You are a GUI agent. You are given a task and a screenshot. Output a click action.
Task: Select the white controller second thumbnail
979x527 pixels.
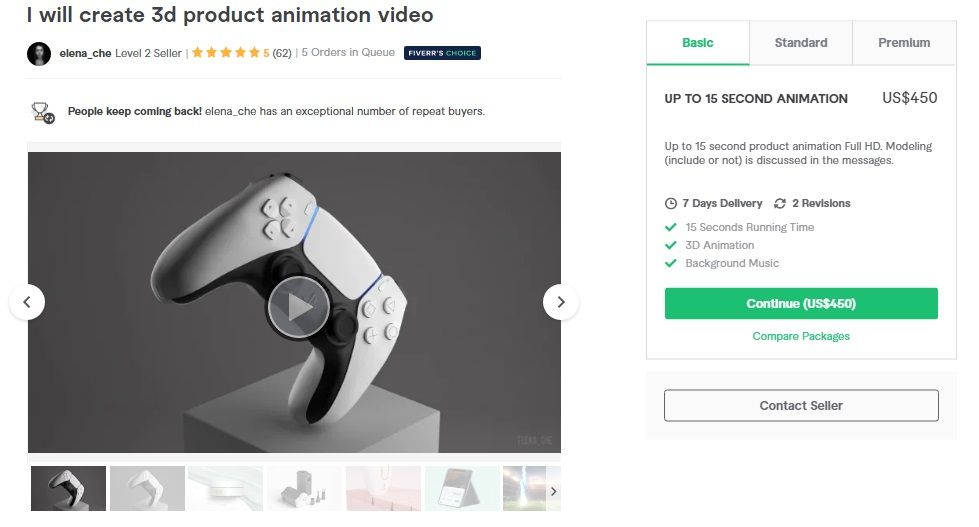pyautogui.click(x=147, y=488)
